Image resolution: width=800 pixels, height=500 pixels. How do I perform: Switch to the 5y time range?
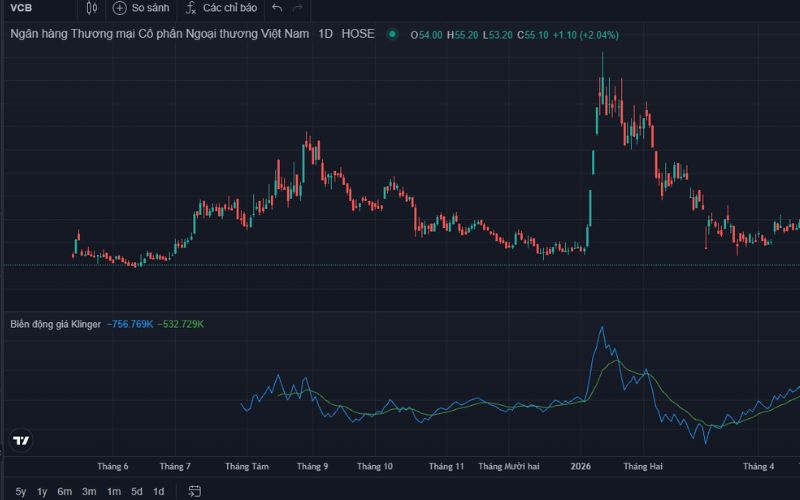(20, 491)
